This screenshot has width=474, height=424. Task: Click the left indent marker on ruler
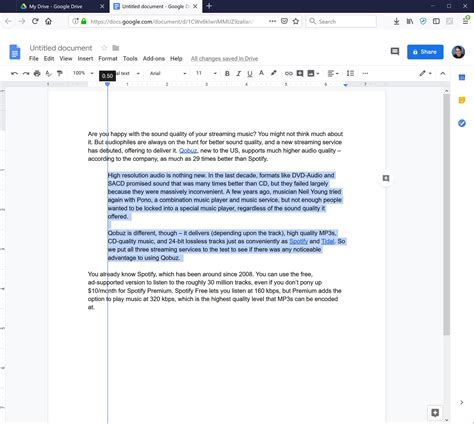tap(107, 85)
